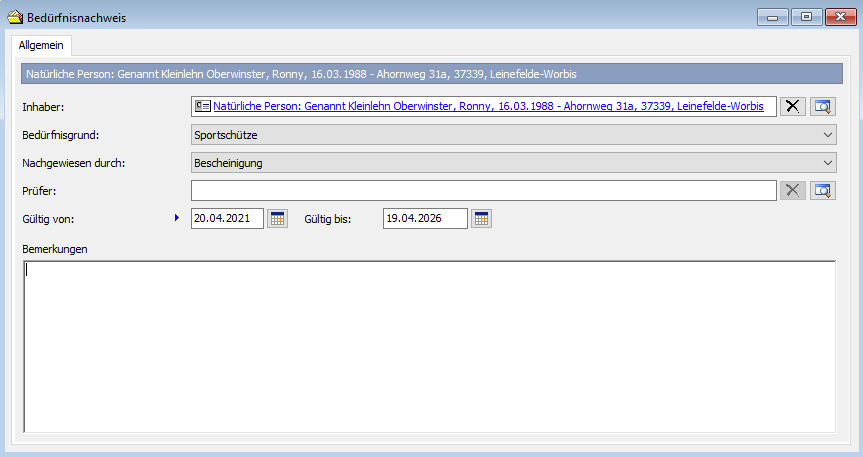
Task: Click into the empty Prüfer text field
Action: coord(483,190)
